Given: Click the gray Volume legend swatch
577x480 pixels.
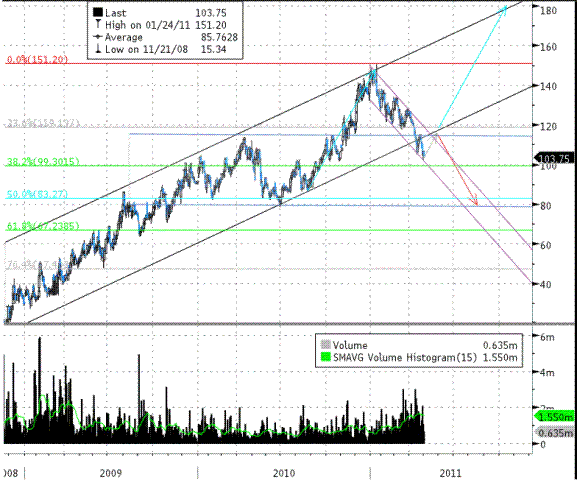Looking at the screenshot, I should pyautogui.click(x=326, y=345).
